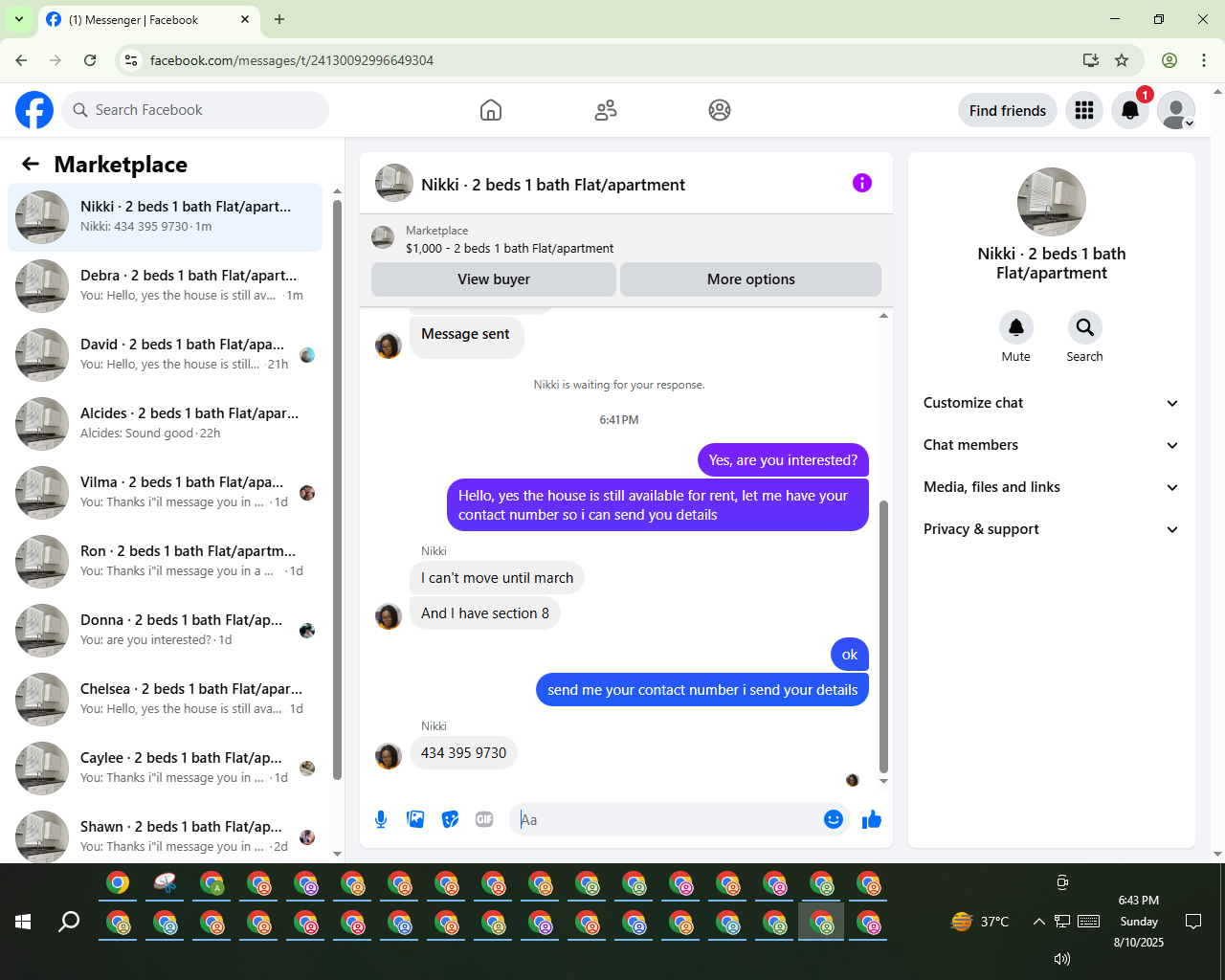Send a voice clip with microphone icon
This screenshot has height=980, width=1225.
pos(381,819)
